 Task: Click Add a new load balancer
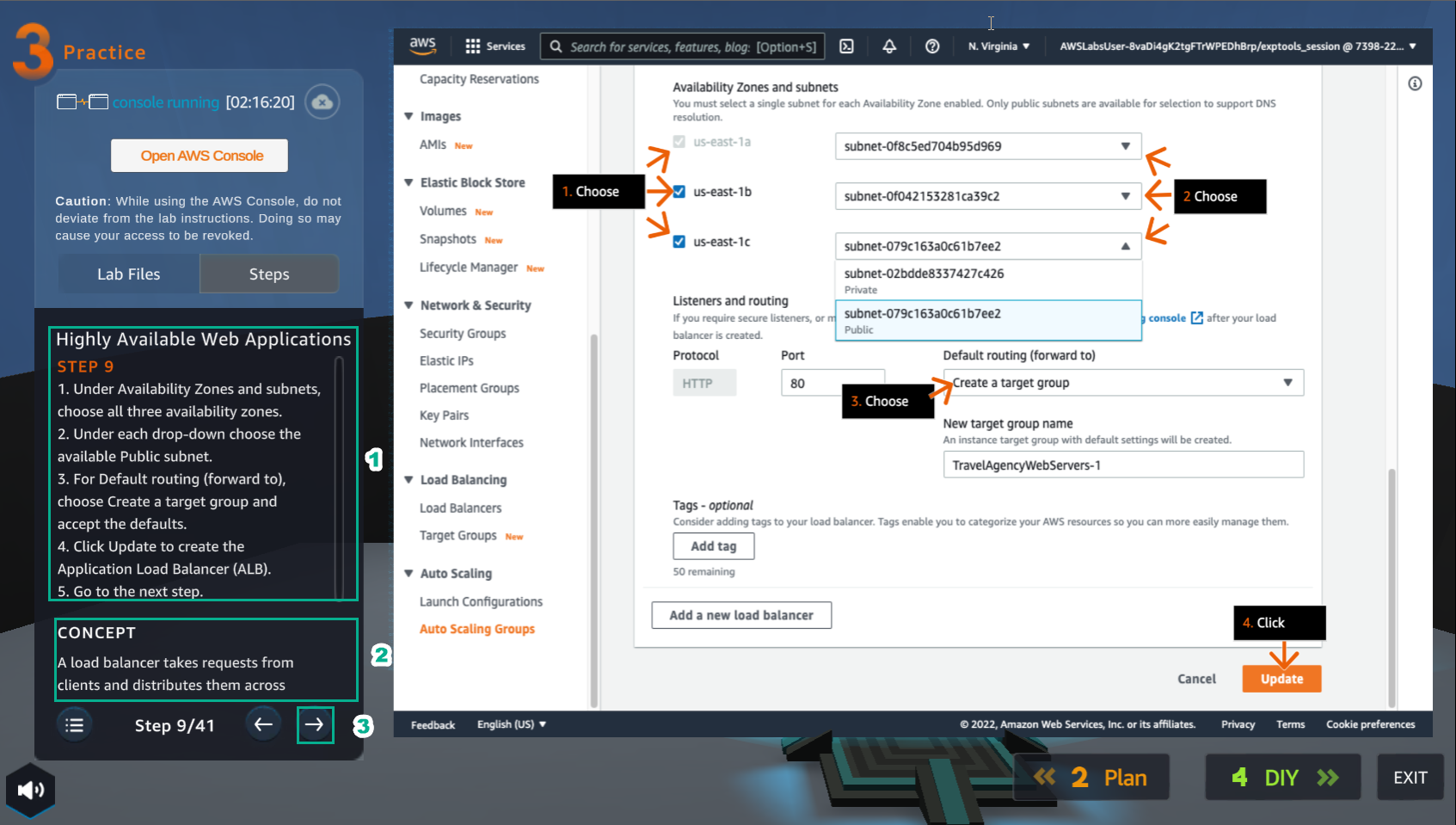[x=741, y=615]
